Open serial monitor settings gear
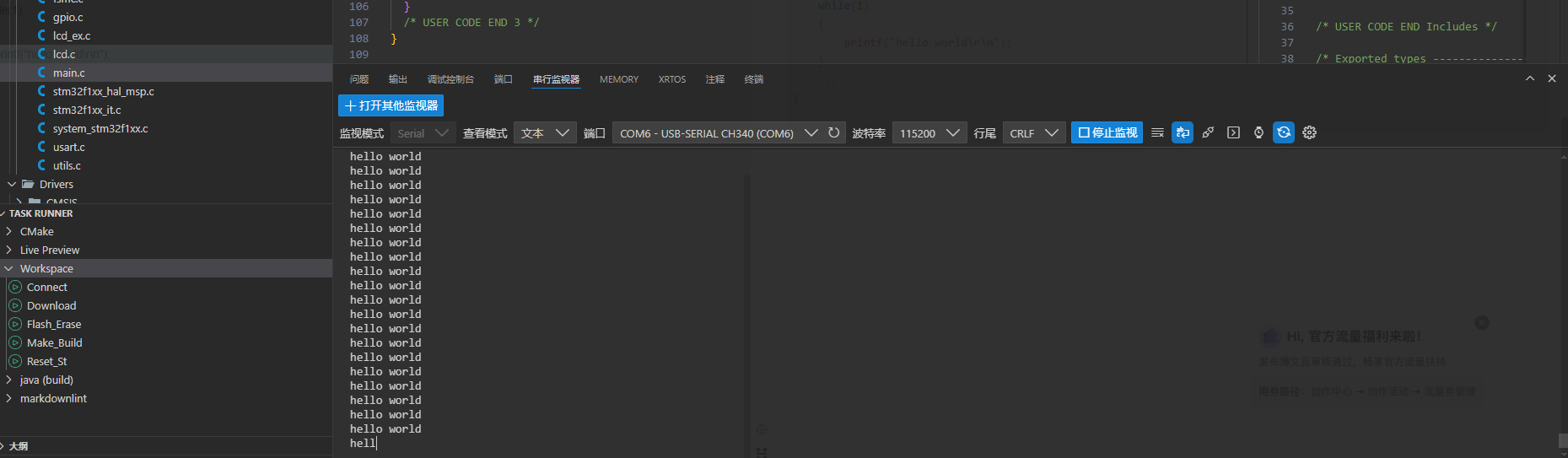The height and width of the screenshot is (458, 1568). point(1309,132)
